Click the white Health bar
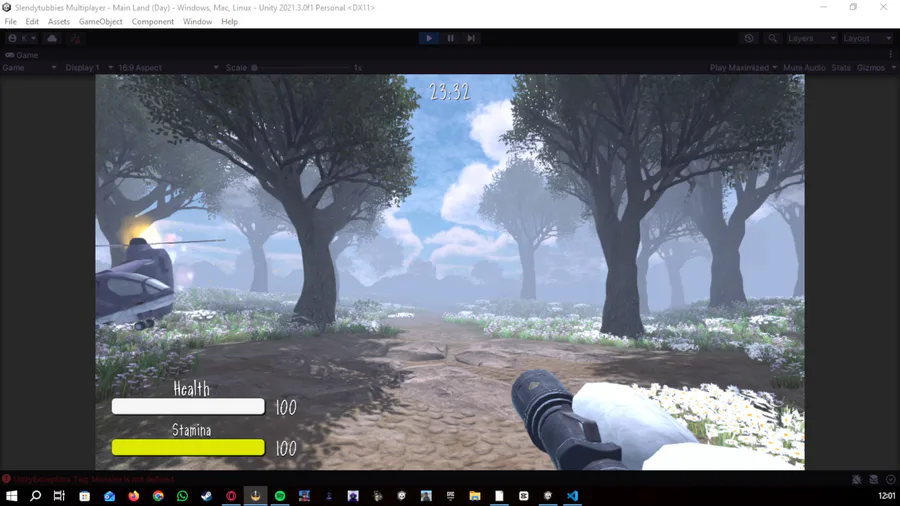This screenshot has width=900, height=506. pos(188,407)
